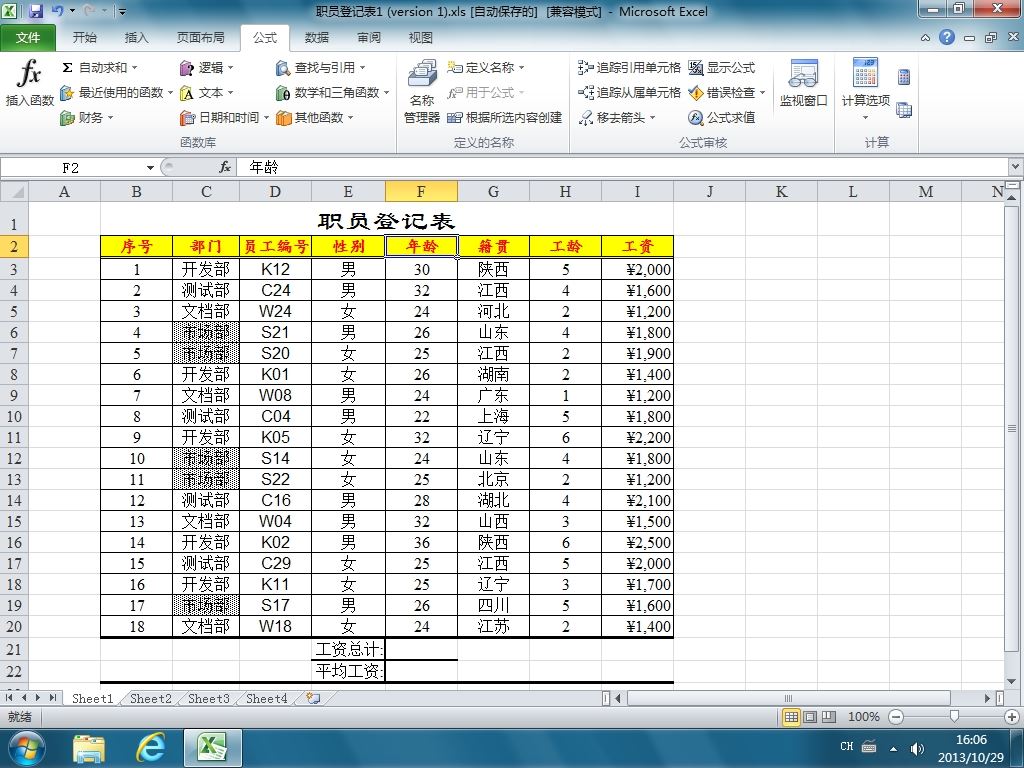Expand the Undo history dropdown arrow
The height and width of the screenshot is (768, 1024).
tap(72, 11)
